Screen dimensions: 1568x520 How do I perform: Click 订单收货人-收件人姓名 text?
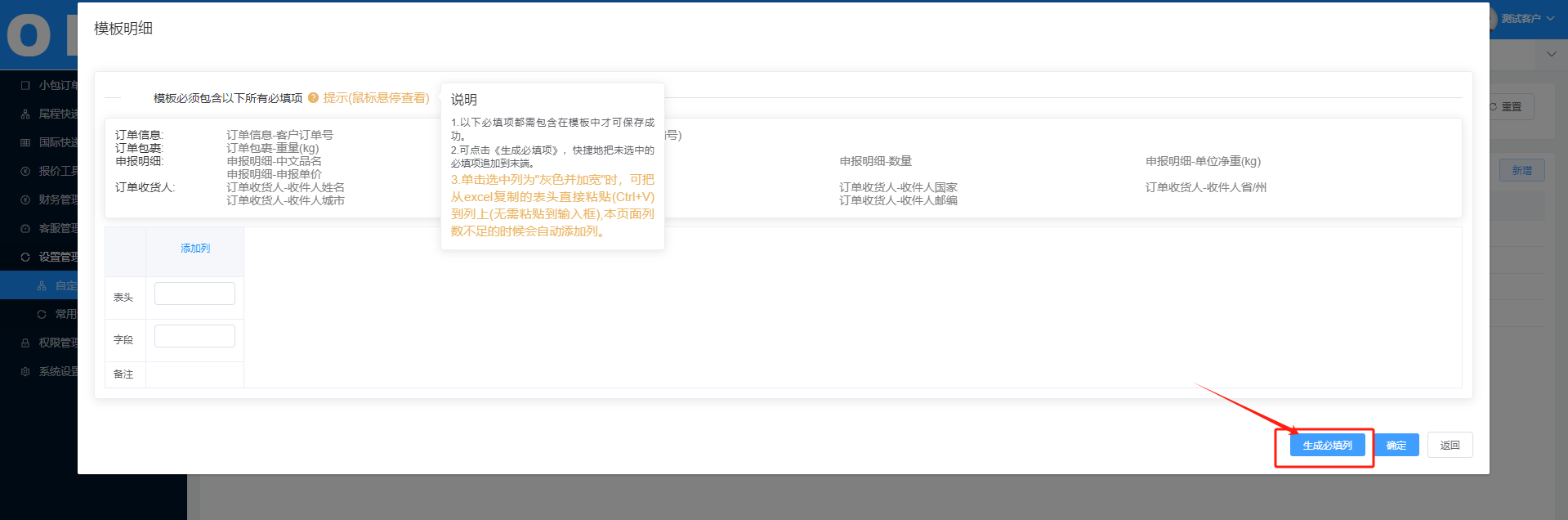285,187
